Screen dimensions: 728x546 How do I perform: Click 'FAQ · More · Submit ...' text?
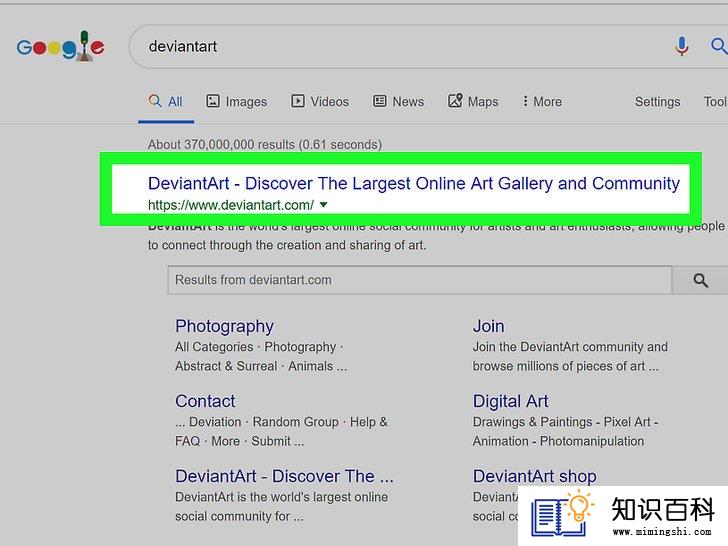pyautogui.click(x=240, y=441)
